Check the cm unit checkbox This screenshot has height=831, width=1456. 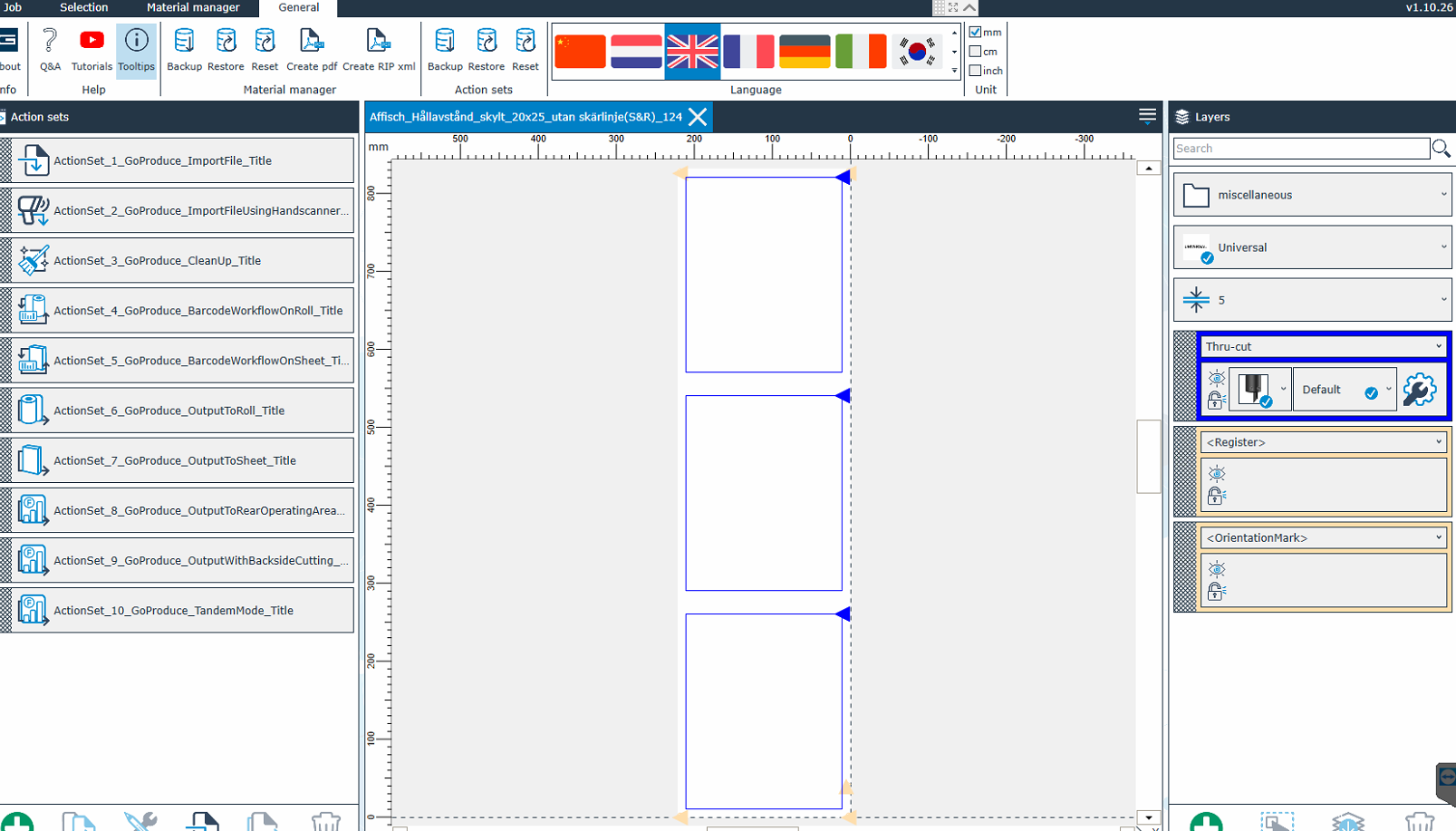[976, 52]
